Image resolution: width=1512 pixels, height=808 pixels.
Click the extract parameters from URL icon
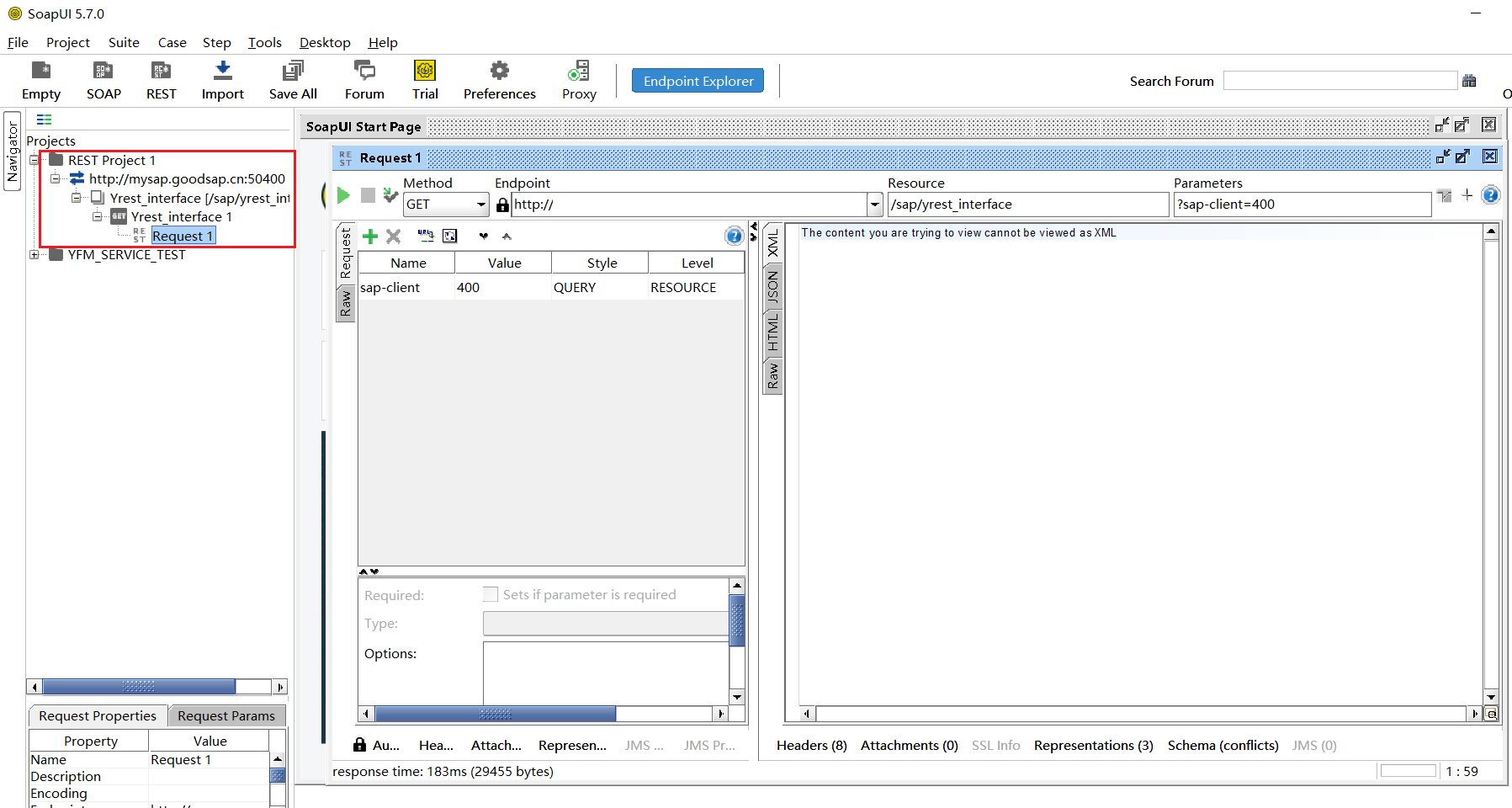point(426,237)
